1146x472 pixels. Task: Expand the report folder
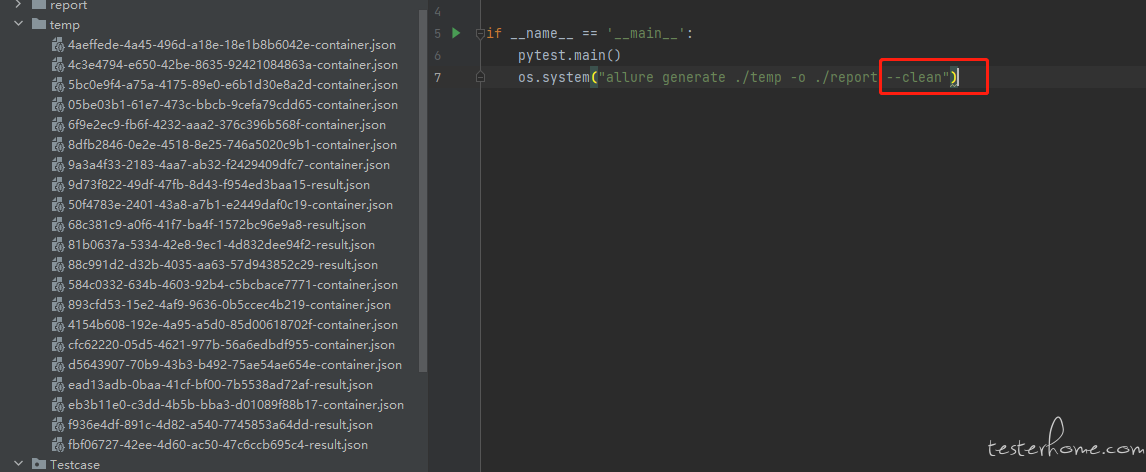coord(18,4)
